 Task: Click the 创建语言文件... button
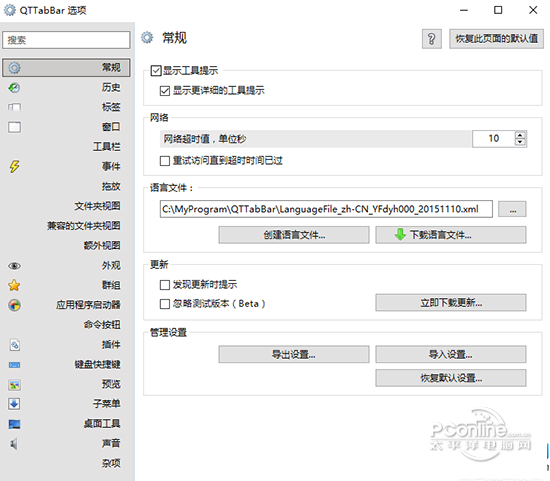294,235
